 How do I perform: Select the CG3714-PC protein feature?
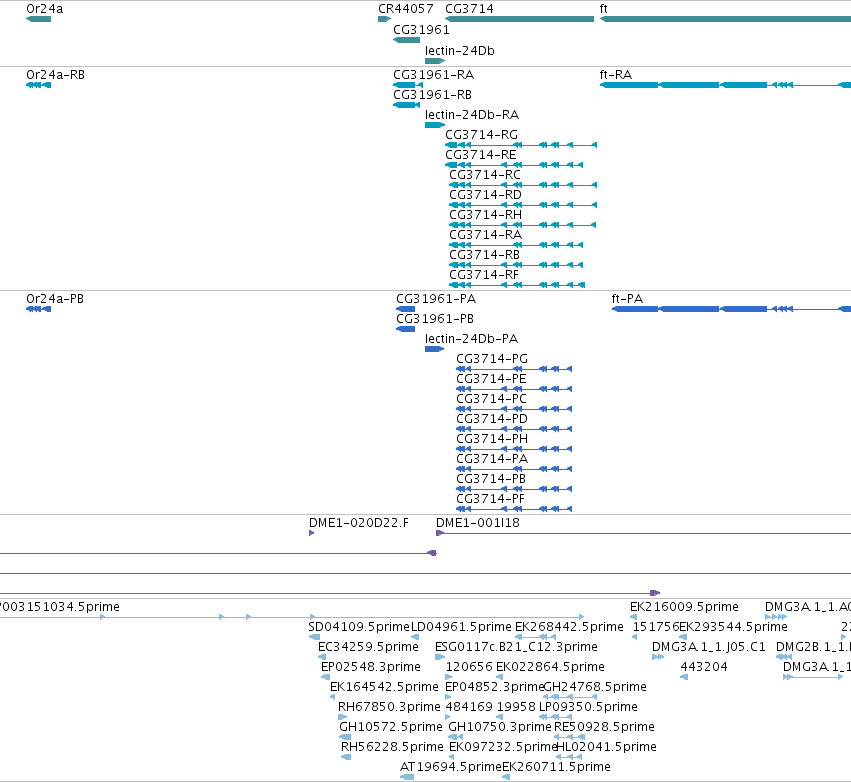click(514, 409)
